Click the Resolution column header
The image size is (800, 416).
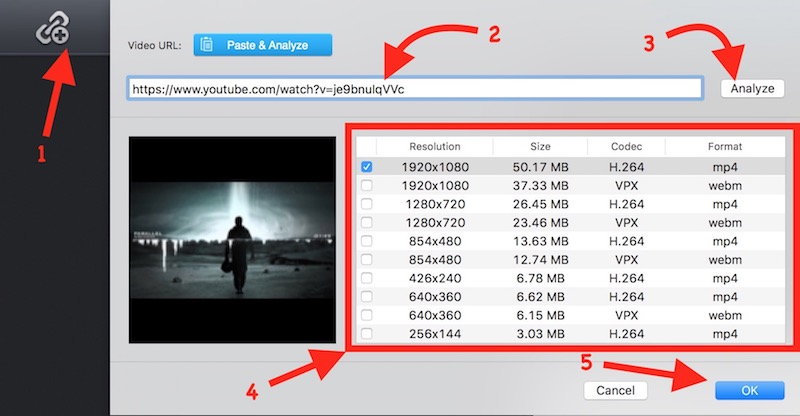click(x=435, y=147)
